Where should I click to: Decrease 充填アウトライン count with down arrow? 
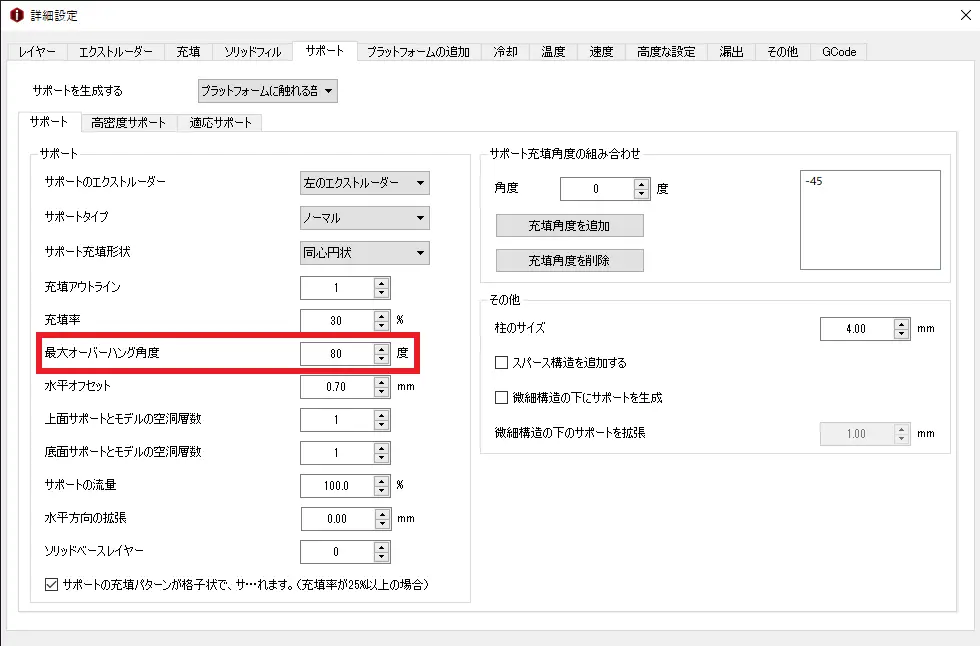(381, 293)
